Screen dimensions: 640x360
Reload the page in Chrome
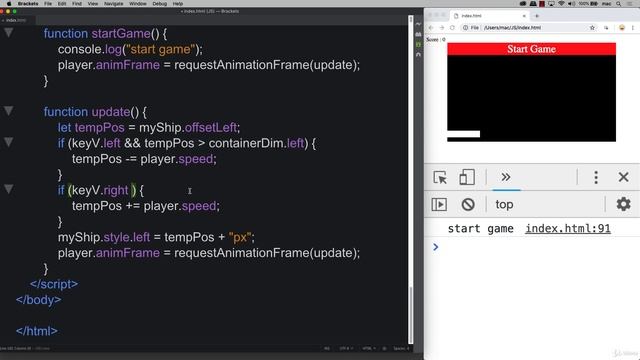(452, 27)
